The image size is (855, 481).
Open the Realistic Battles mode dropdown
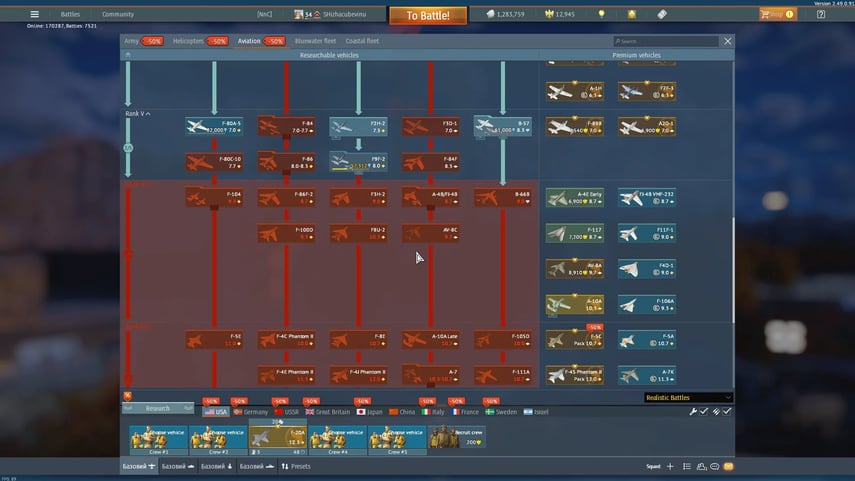(688, 398)
